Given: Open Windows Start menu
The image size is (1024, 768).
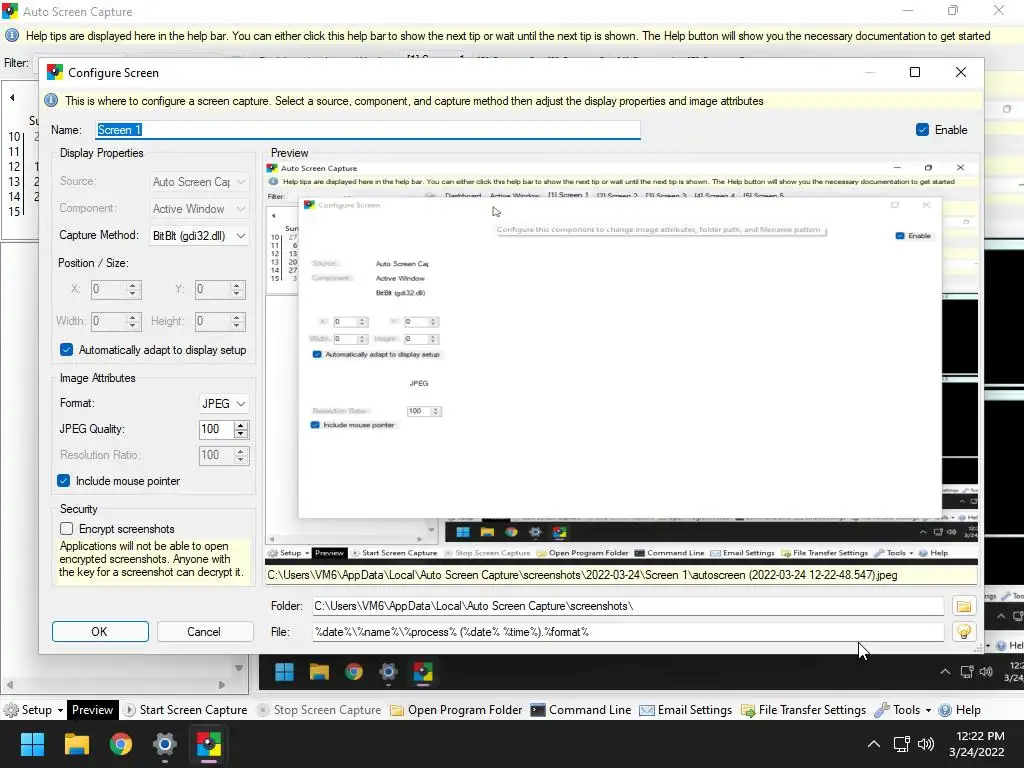Looking at the screenshot, I should [32, 744].
